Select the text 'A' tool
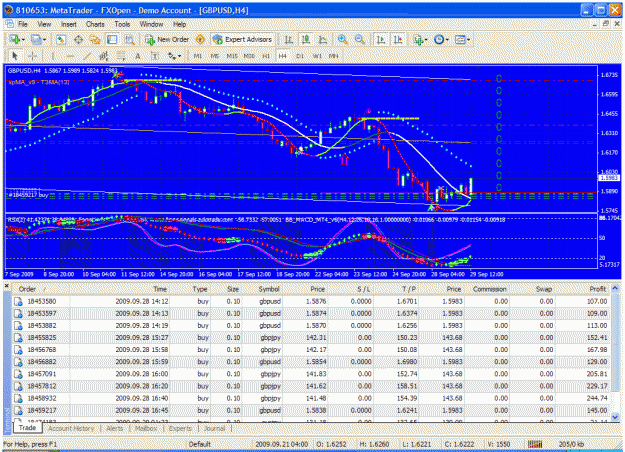 pos(138,56)
